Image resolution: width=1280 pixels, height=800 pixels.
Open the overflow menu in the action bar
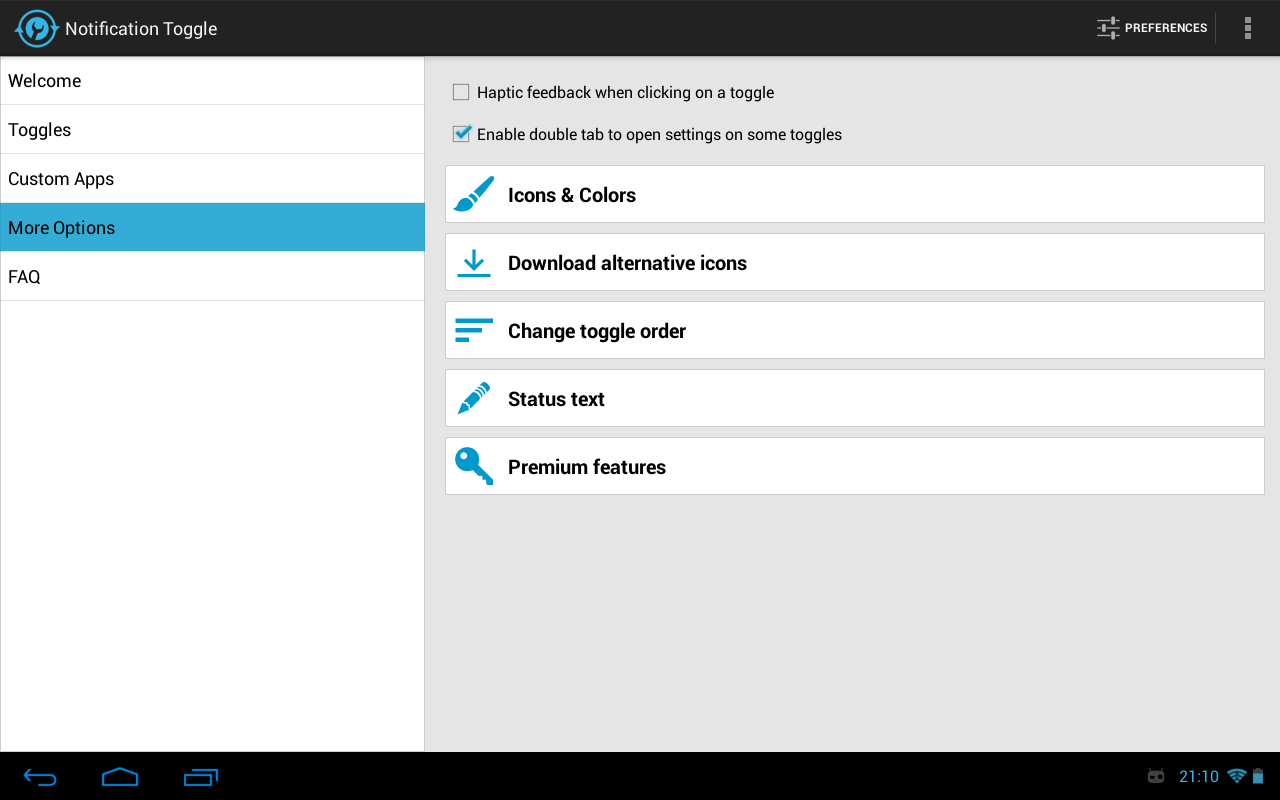1248,27
